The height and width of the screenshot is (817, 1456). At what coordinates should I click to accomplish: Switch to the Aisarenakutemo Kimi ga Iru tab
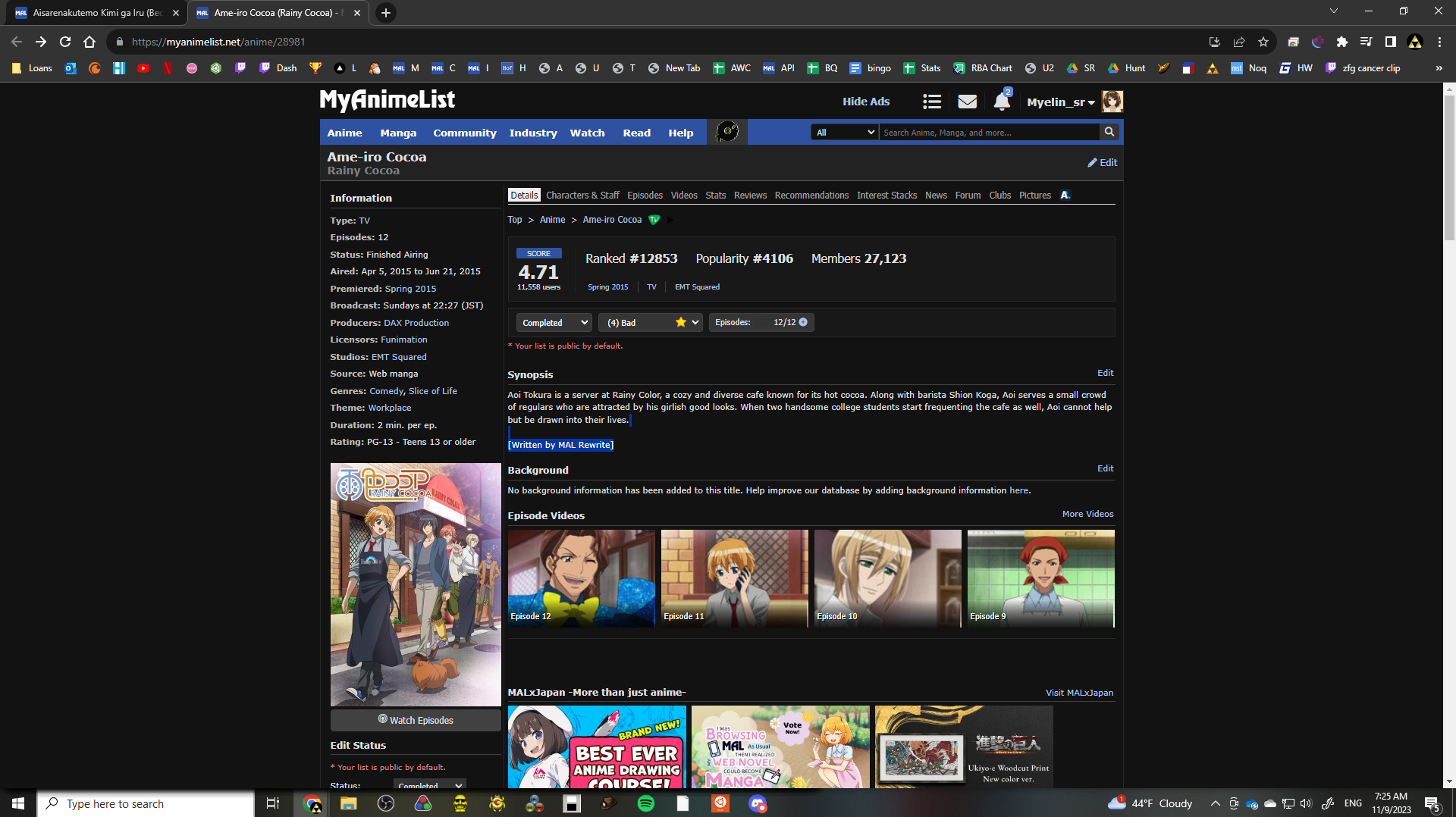(x=98, y=13)
